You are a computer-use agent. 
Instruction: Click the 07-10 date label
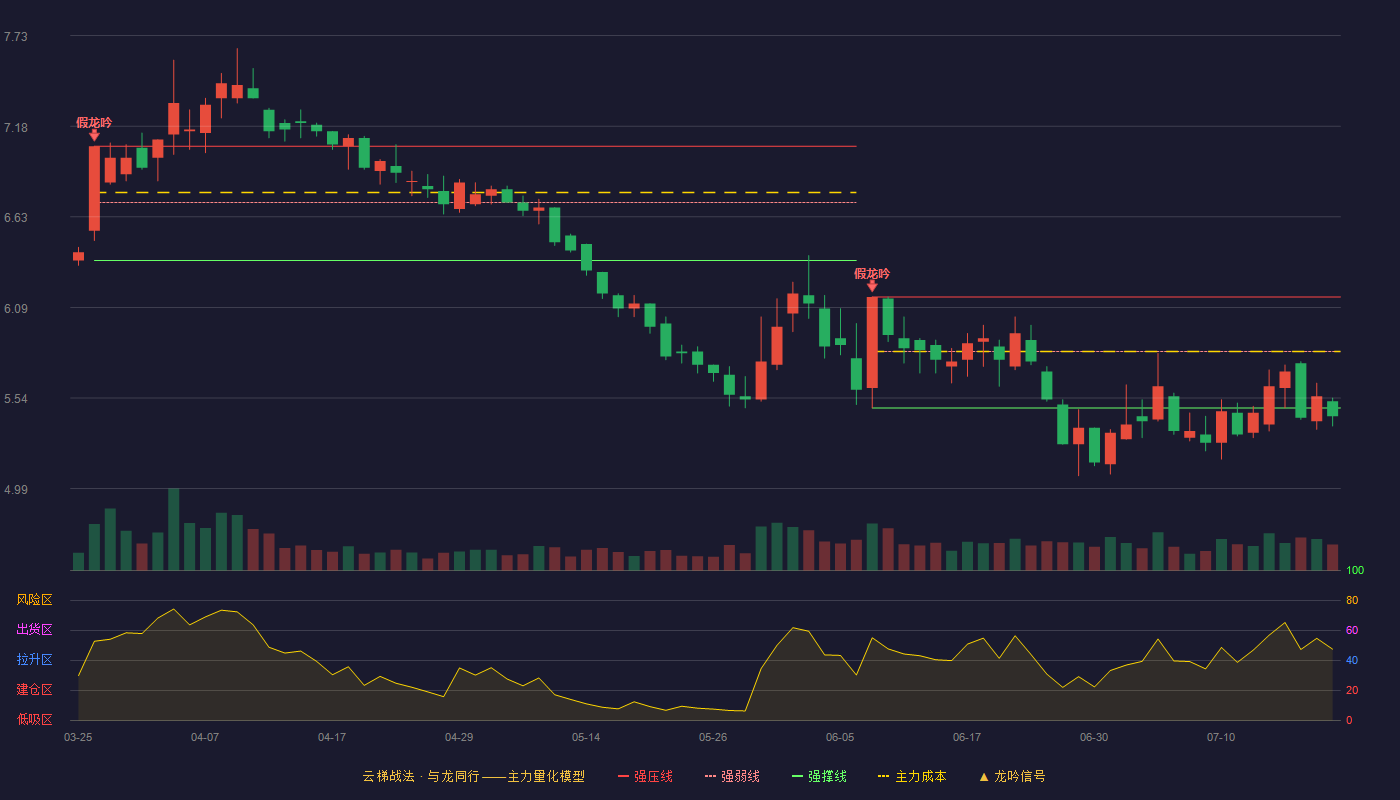[1221, 737]
